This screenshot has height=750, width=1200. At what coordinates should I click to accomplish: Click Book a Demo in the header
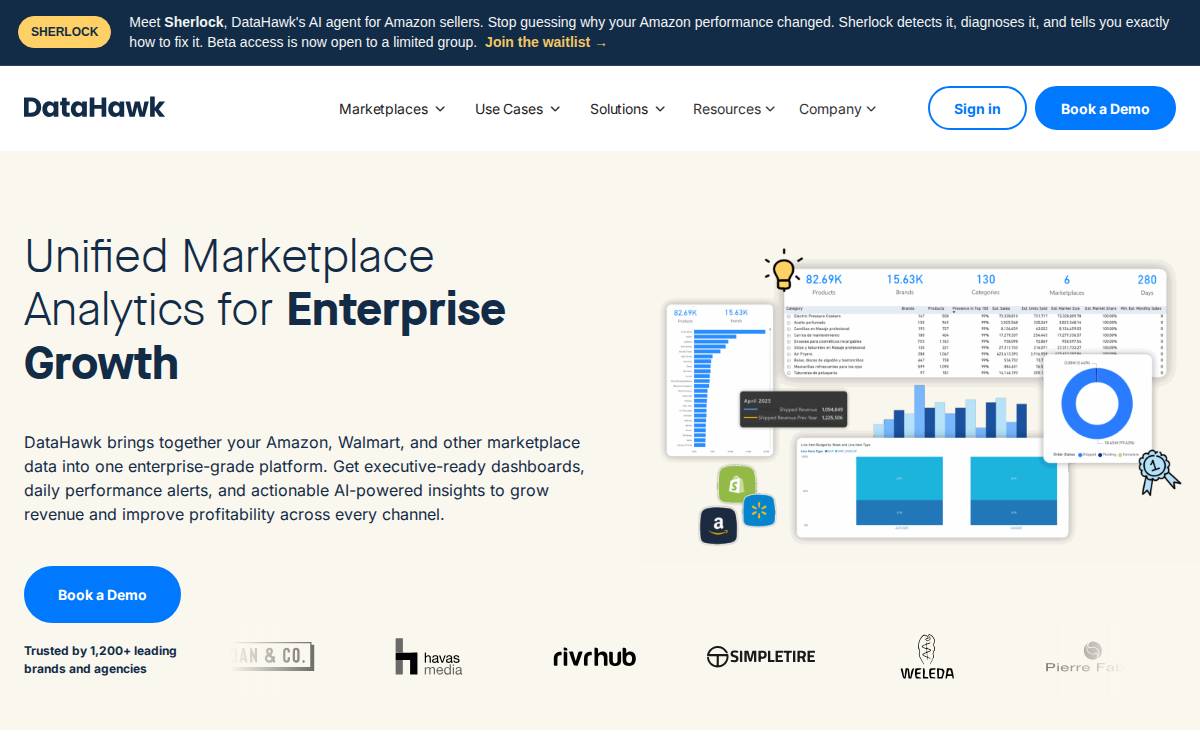coord(1105,108)
